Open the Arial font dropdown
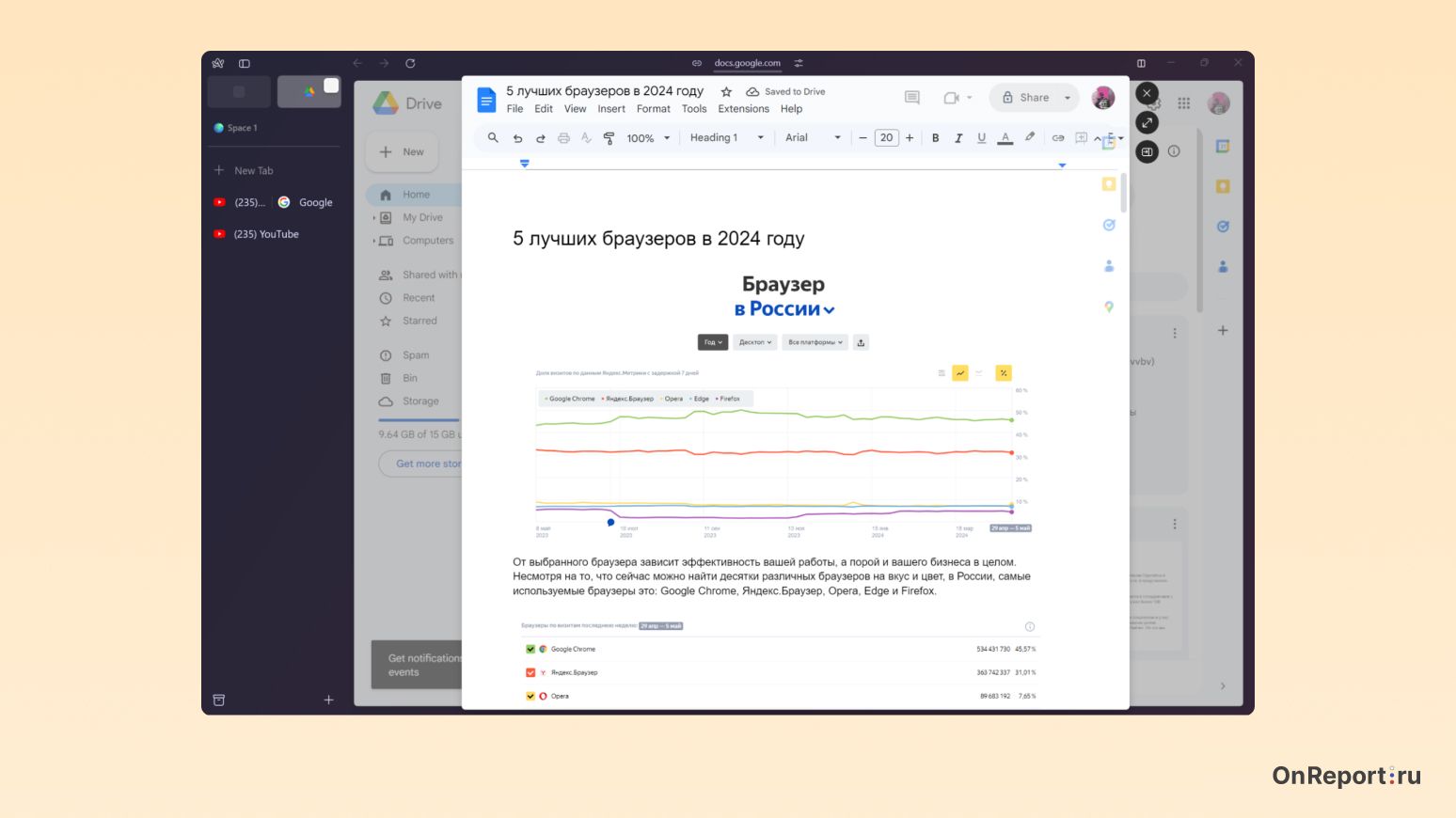The width and height of the screenshot is (1456, 818). [x=813, y=138]
